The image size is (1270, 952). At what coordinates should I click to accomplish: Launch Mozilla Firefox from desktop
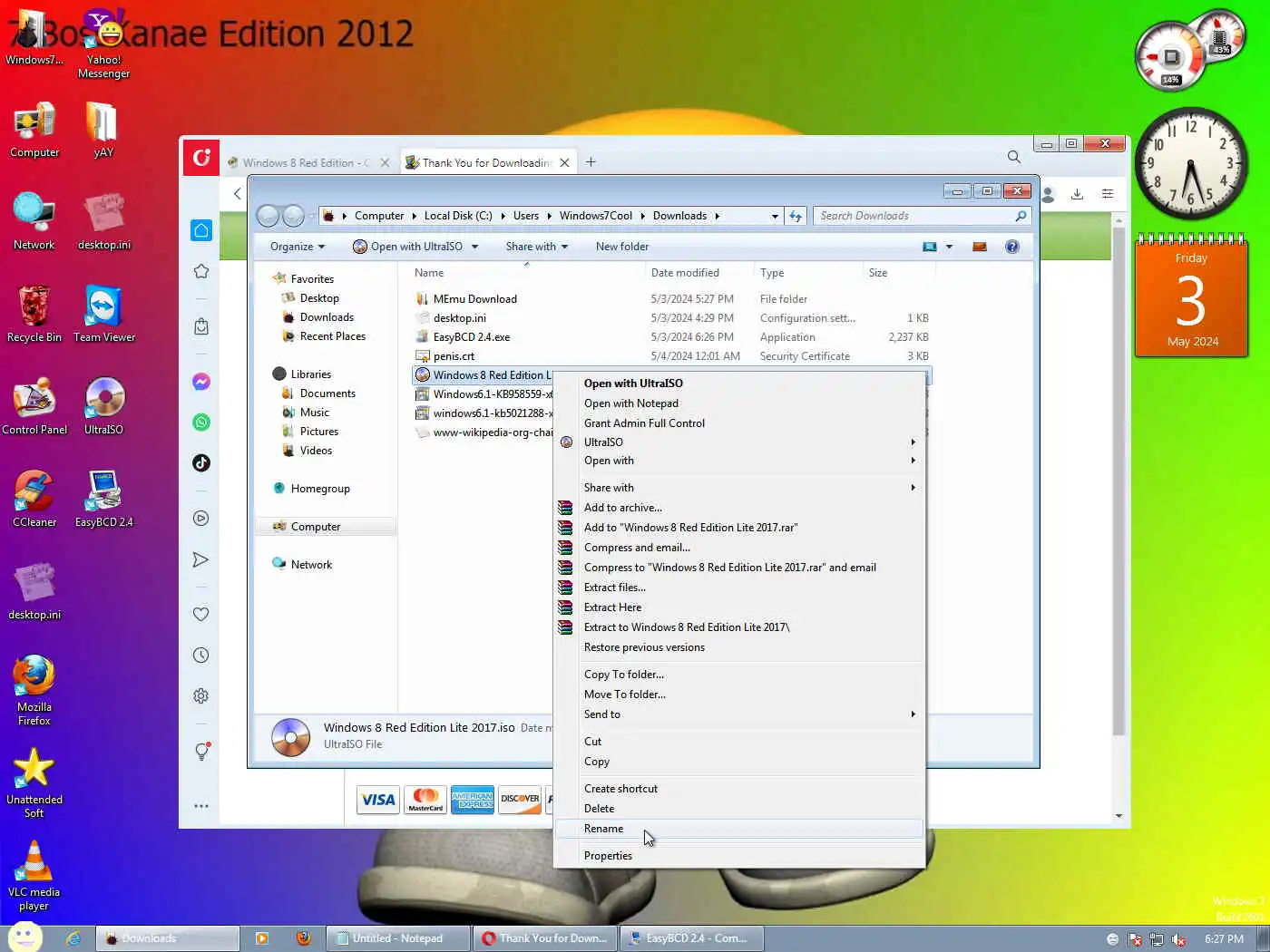coord(34,691)
